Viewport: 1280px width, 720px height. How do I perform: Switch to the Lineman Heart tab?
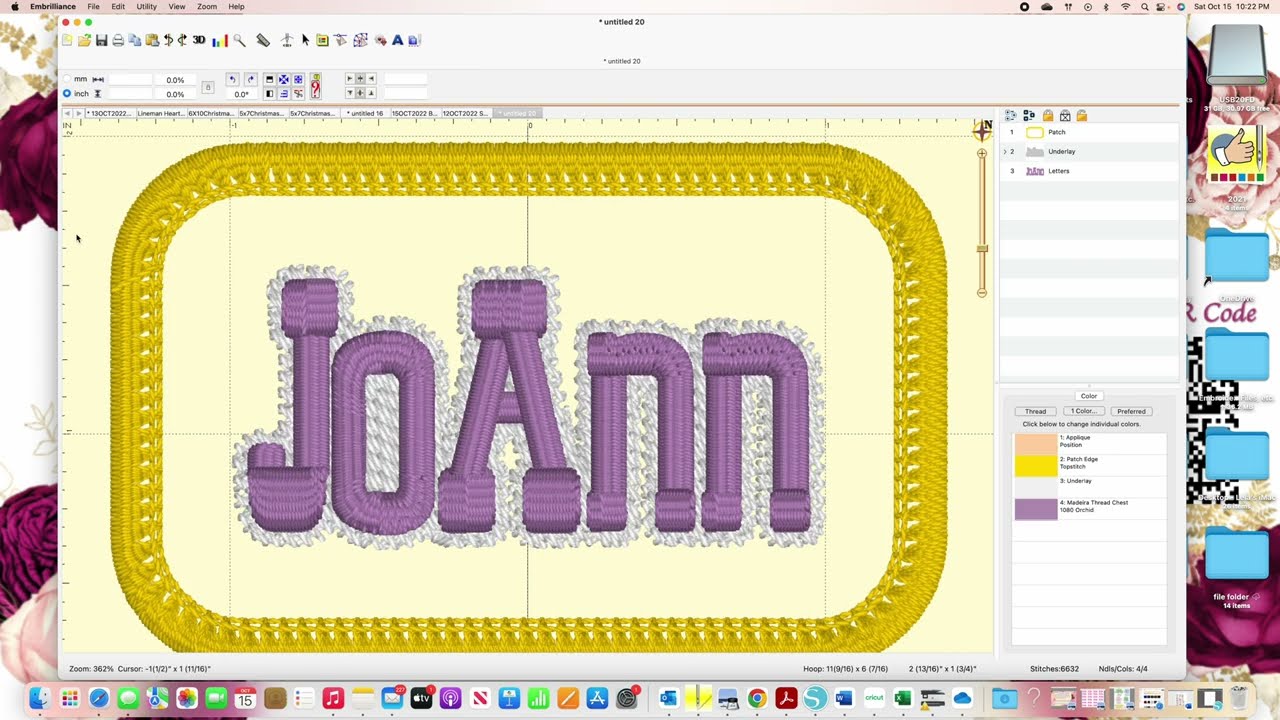click(161, 114)
